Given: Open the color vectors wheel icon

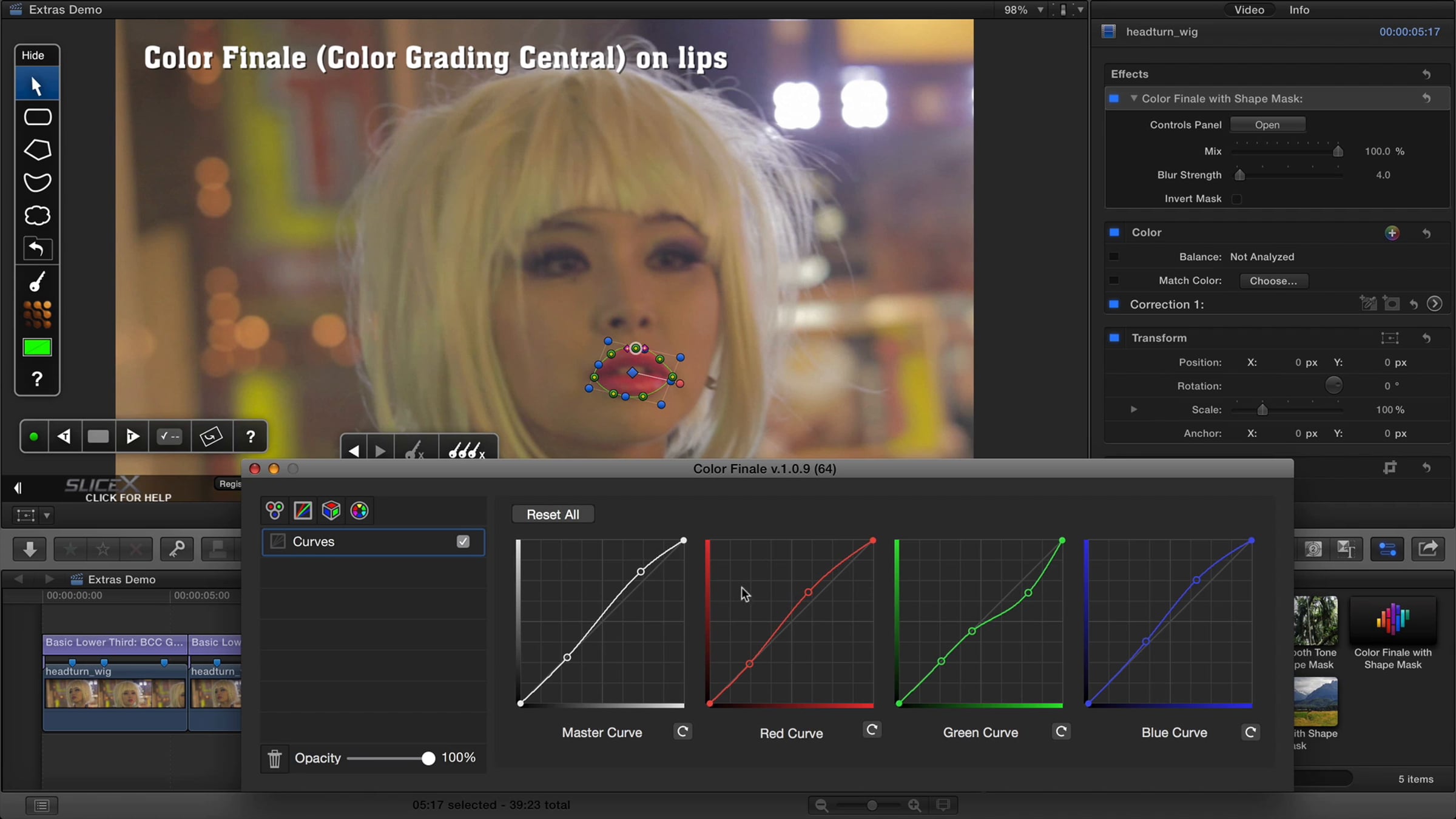Looking at the screenshot, I should (359, 511).
